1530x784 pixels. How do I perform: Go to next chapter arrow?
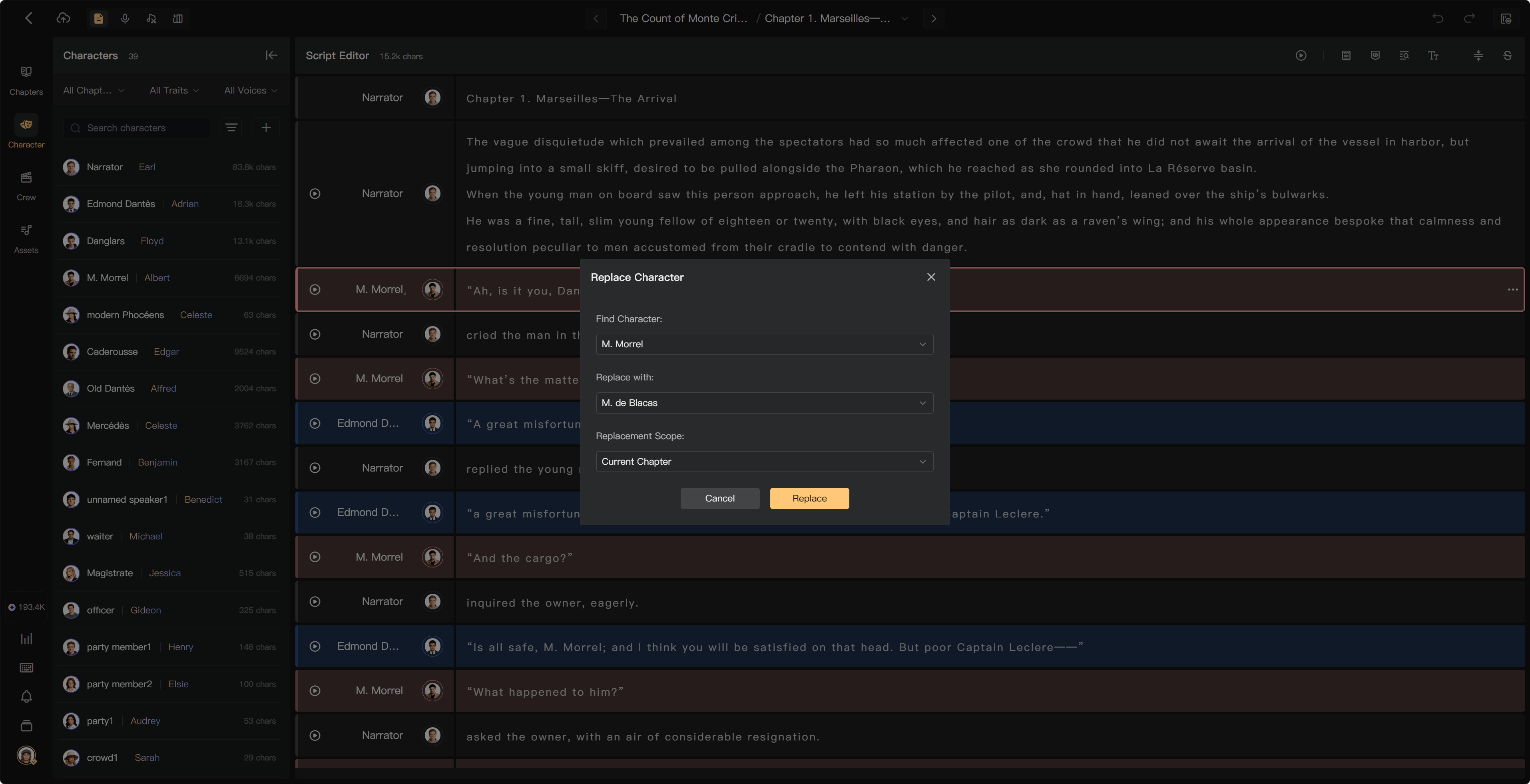point(934,18)
